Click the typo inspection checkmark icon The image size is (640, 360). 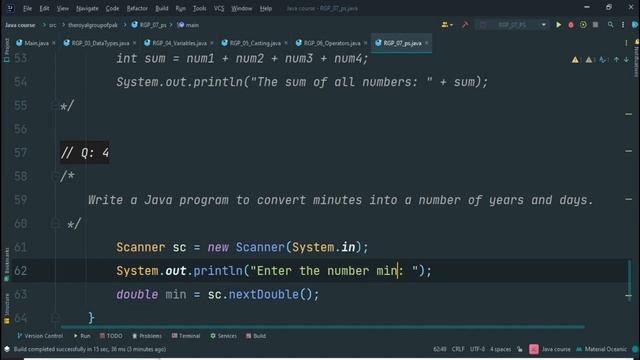coord(602,60)
